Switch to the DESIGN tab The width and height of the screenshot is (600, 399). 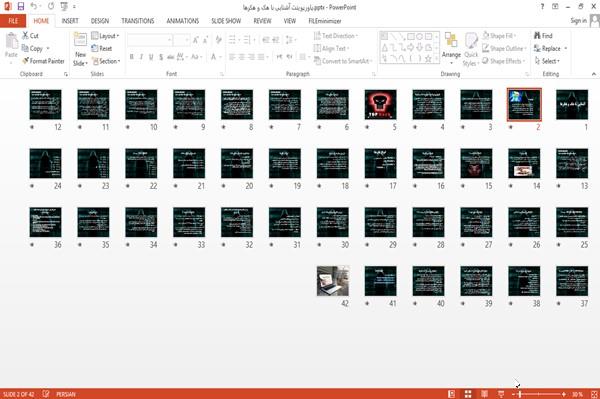(x=100, y=21)
